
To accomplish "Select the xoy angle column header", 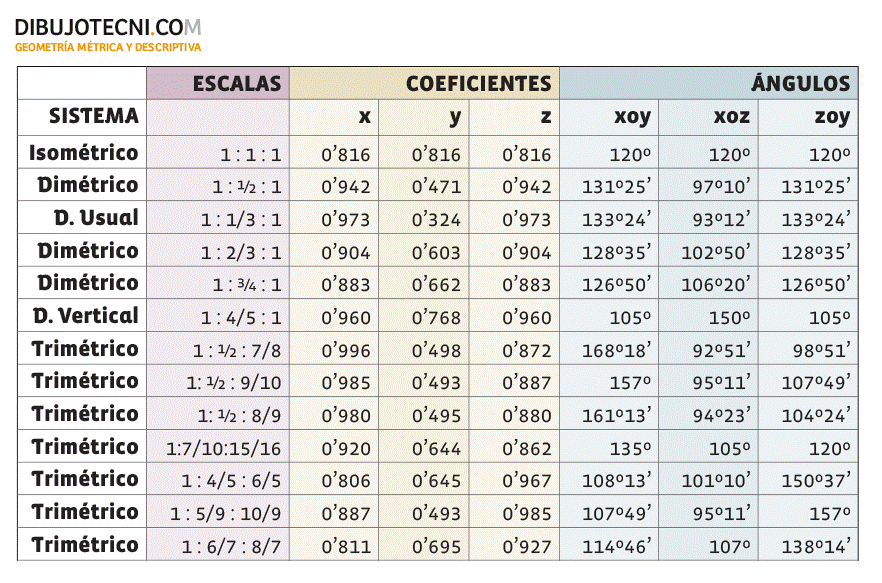I will point(632,117).
